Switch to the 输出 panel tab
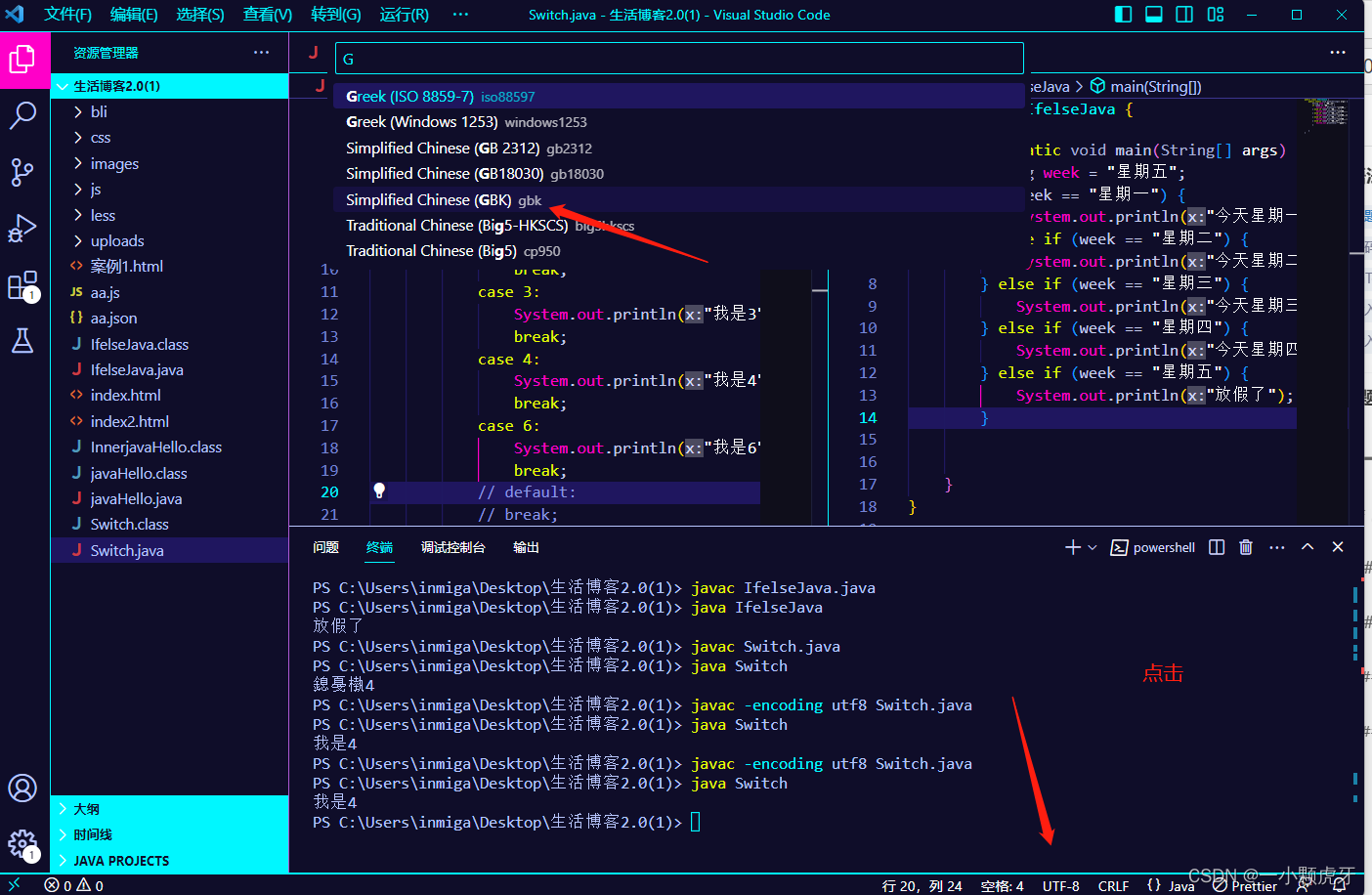1372x895 pixels. point(526,547)
